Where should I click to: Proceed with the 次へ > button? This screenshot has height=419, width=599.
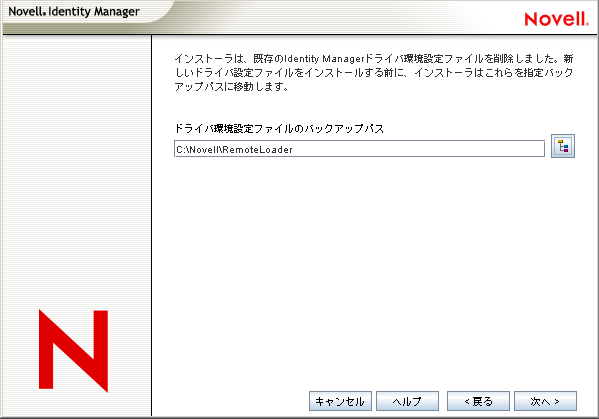[x=545, y=401]
